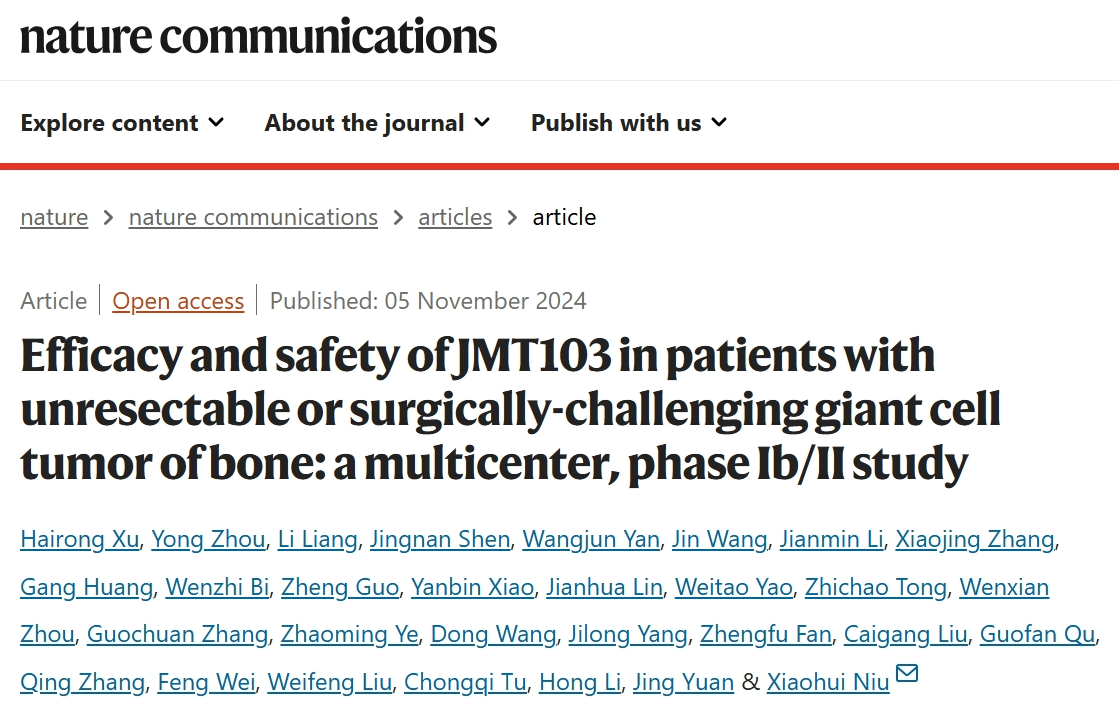Click the envelope icon beside Xiaohui Niu
Screen dimensions: 1119x704
(x=907, y=673)
